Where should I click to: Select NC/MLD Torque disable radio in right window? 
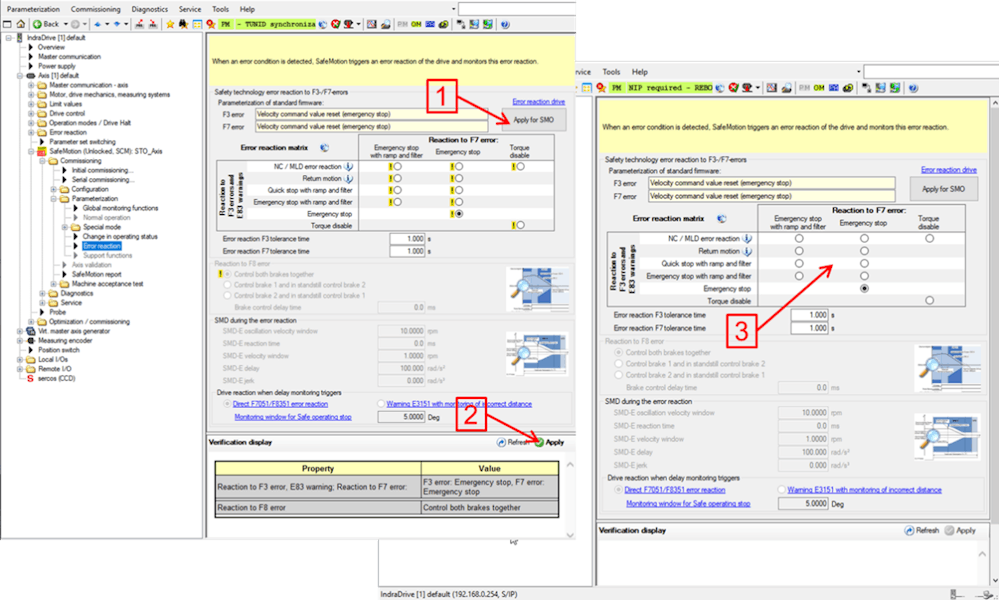pos(930,238)
